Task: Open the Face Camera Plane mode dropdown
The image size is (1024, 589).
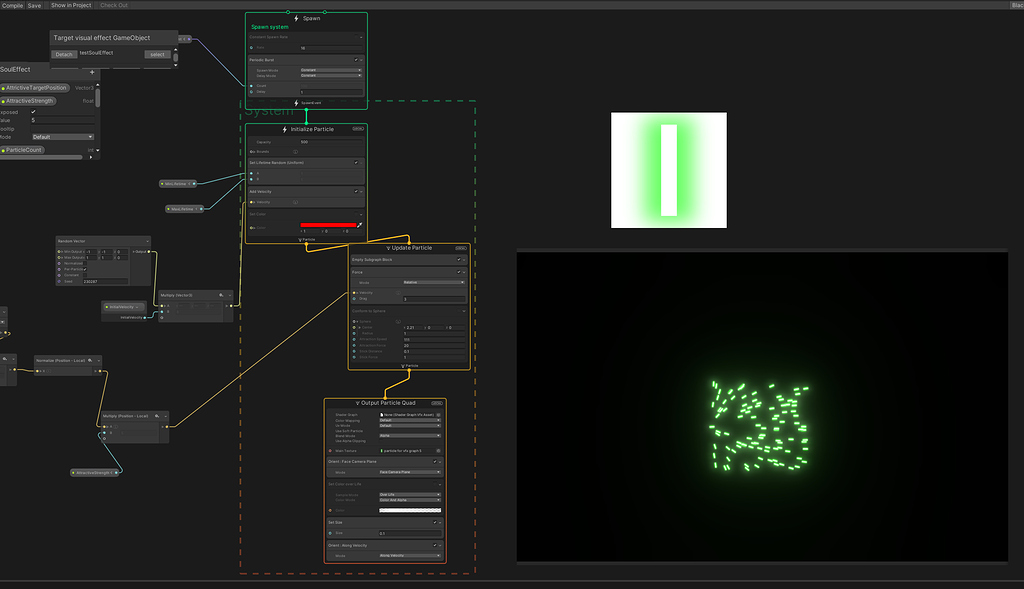Action: 409,472
